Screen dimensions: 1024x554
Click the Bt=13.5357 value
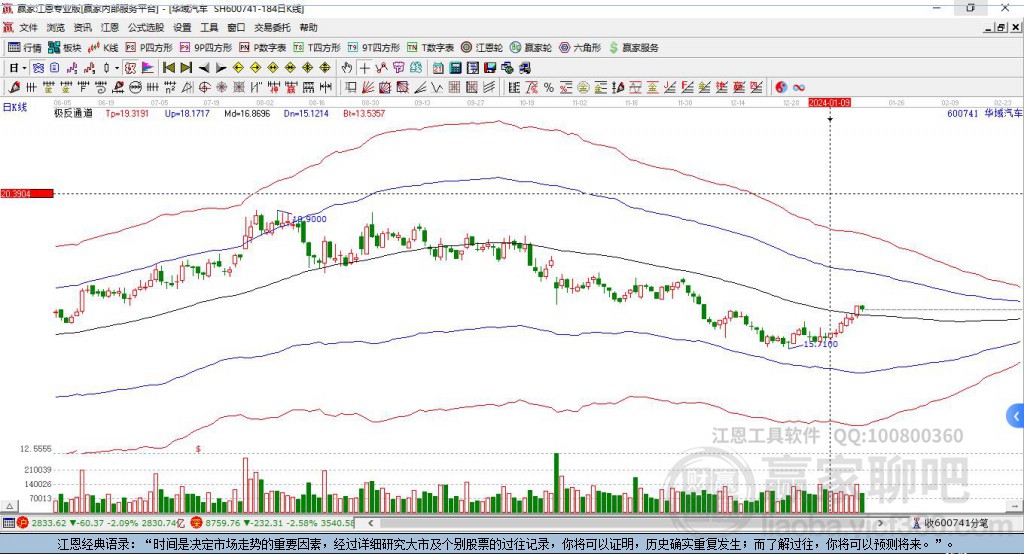[x=364, y=113]
